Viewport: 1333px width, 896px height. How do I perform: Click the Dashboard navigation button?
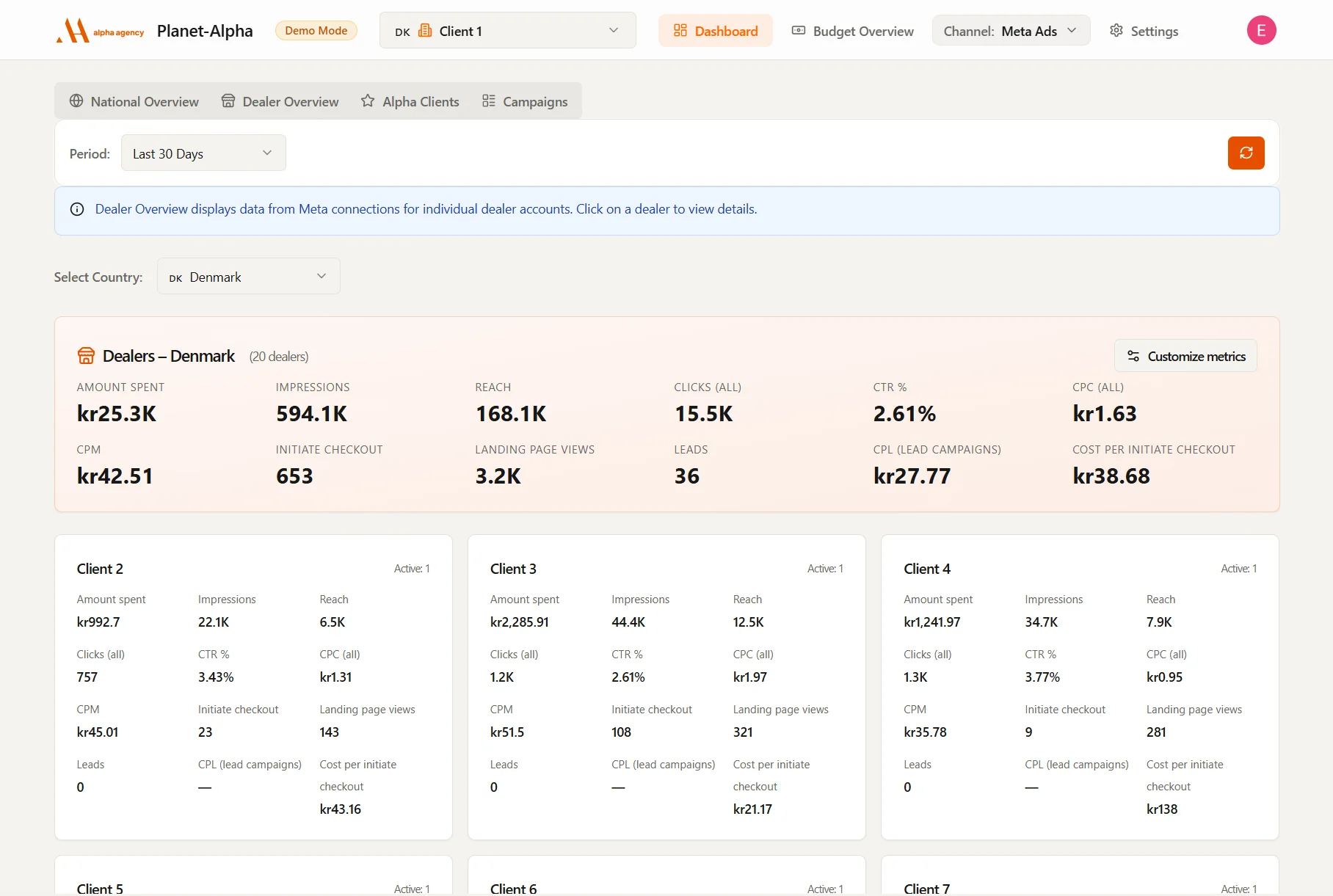point(716,31)
